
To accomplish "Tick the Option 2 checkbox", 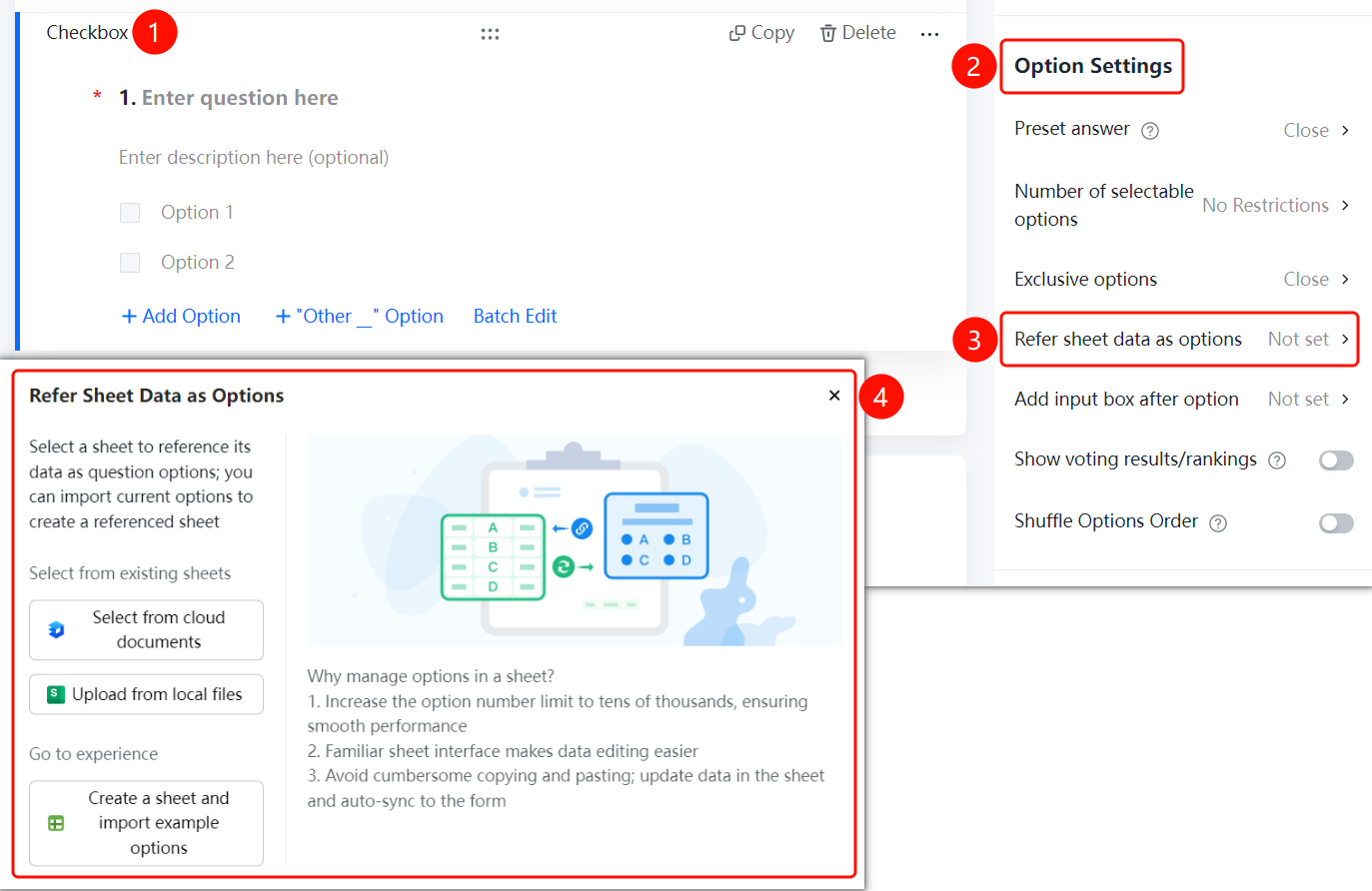I will (130, 263).
